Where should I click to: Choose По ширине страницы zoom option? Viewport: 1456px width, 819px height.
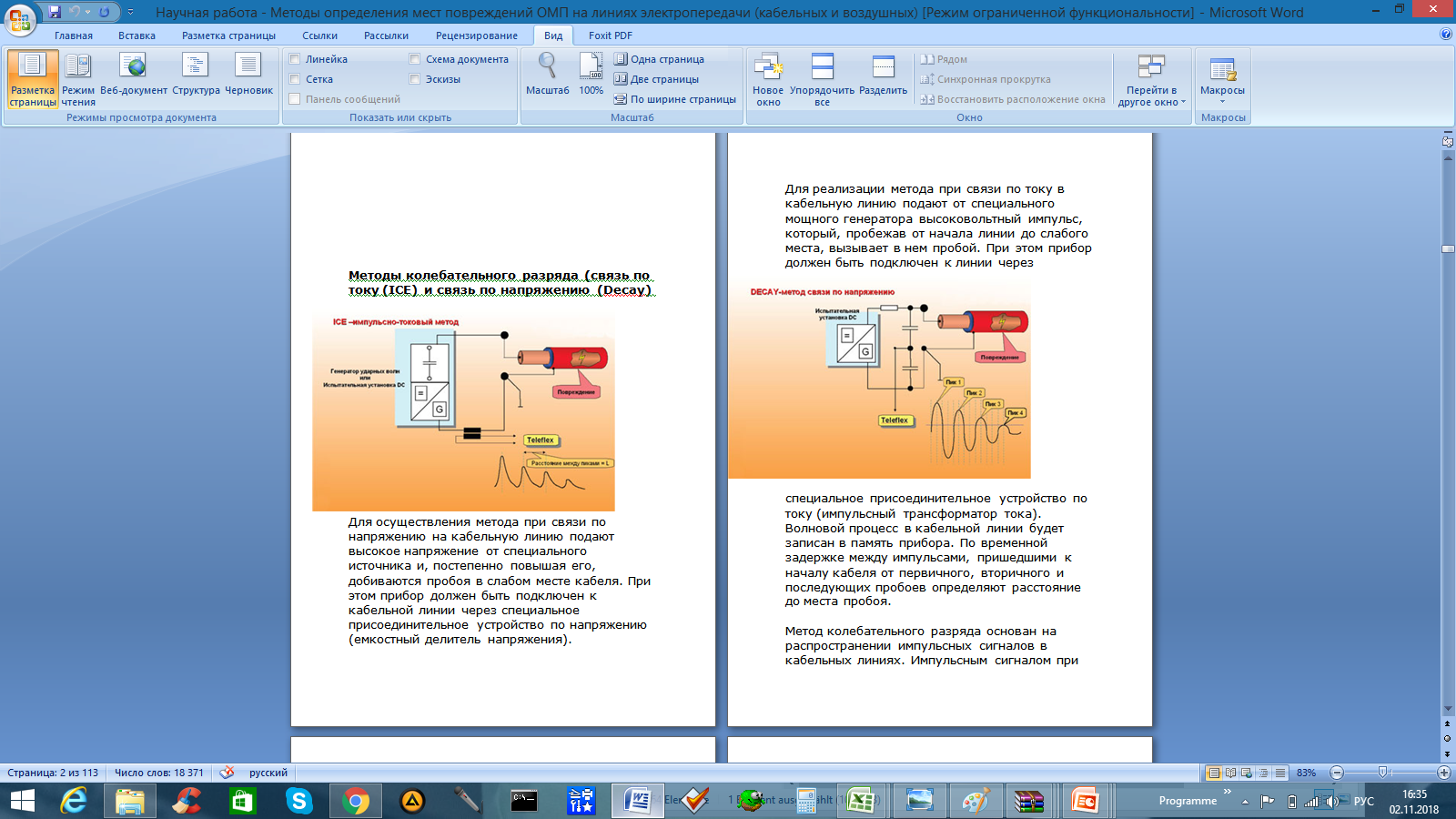[674, 99]
